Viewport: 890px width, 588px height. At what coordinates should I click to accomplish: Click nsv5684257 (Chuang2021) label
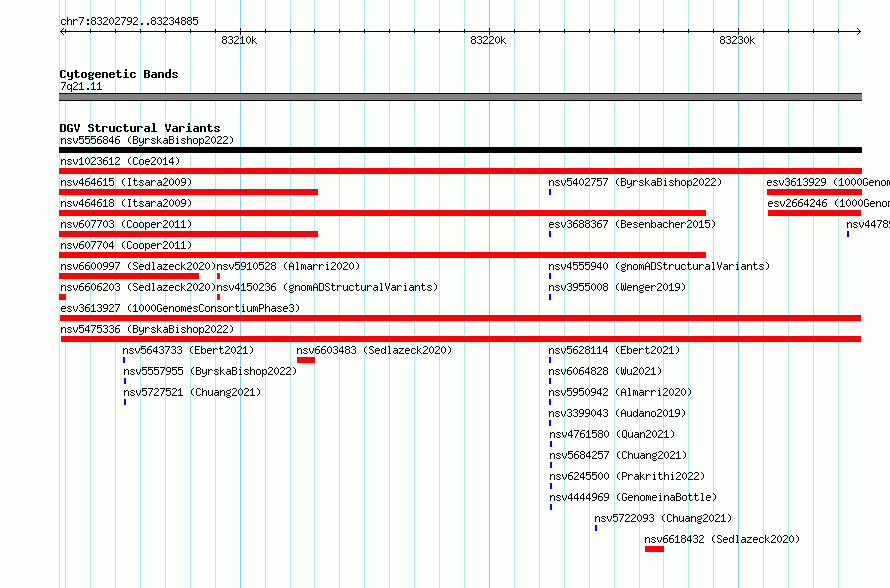pos(618,455)
